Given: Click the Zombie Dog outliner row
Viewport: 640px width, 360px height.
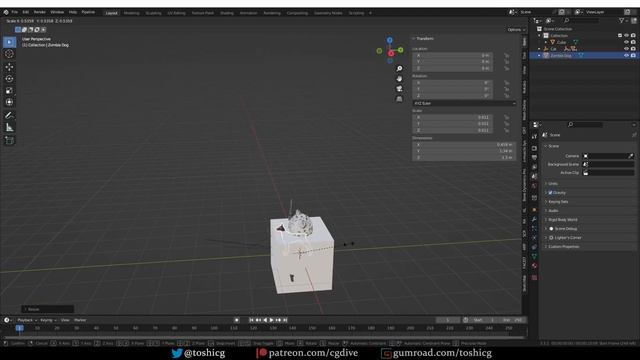Looking at the screenshot, I should tap(584, 55).
